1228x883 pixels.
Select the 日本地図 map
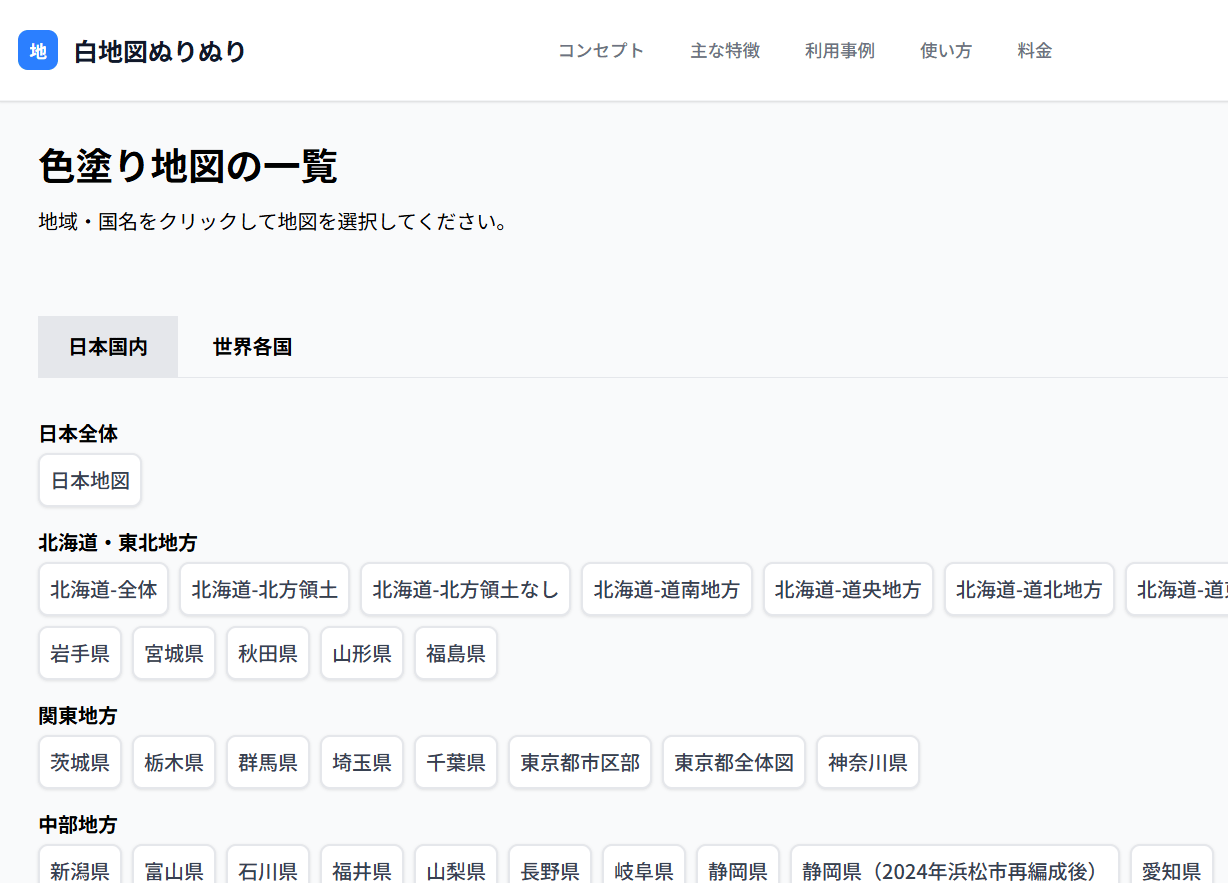click(90, 480)
